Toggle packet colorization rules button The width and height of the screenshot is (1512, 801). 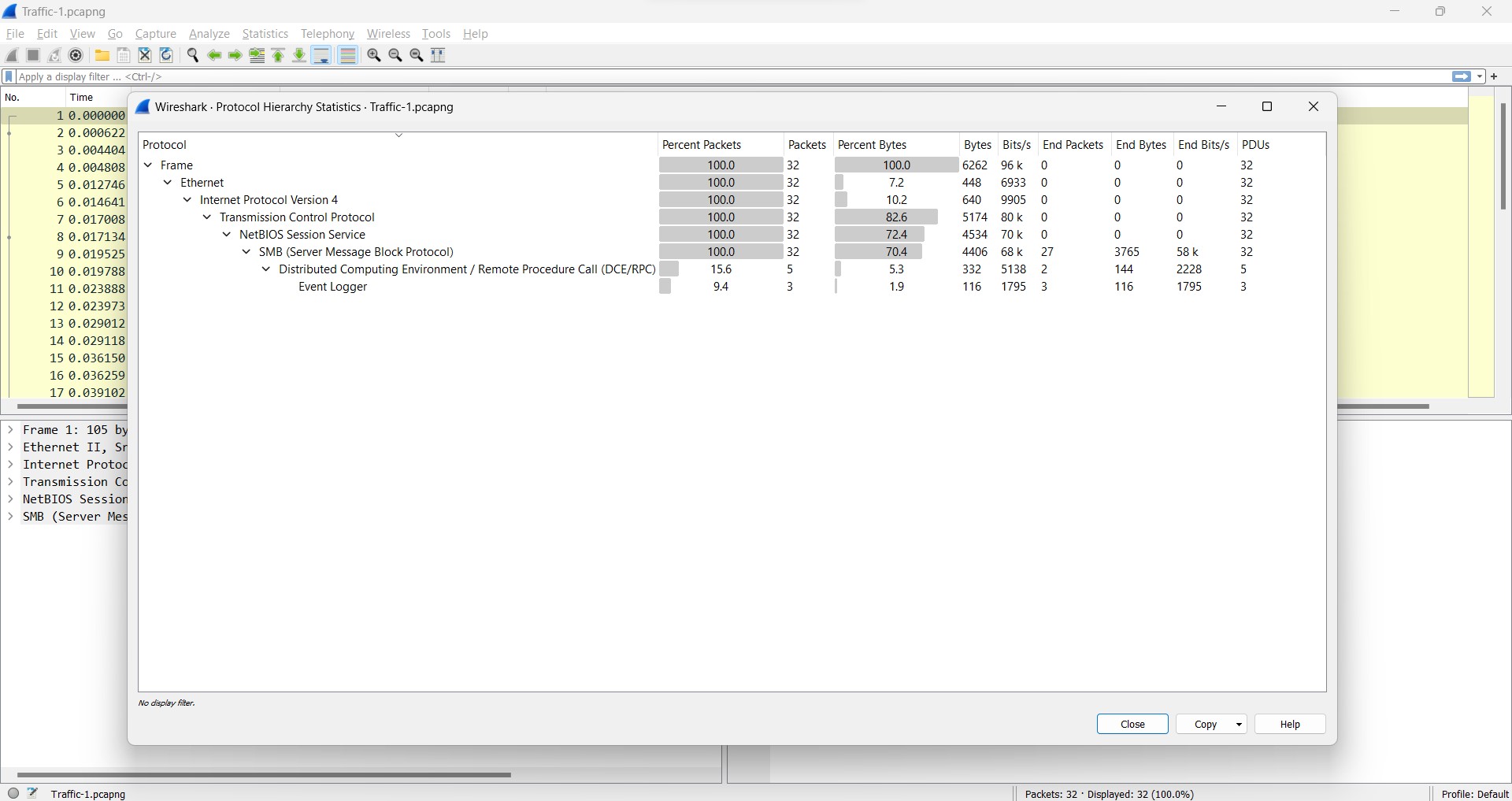pyautogui.click(x=348, y=55)
